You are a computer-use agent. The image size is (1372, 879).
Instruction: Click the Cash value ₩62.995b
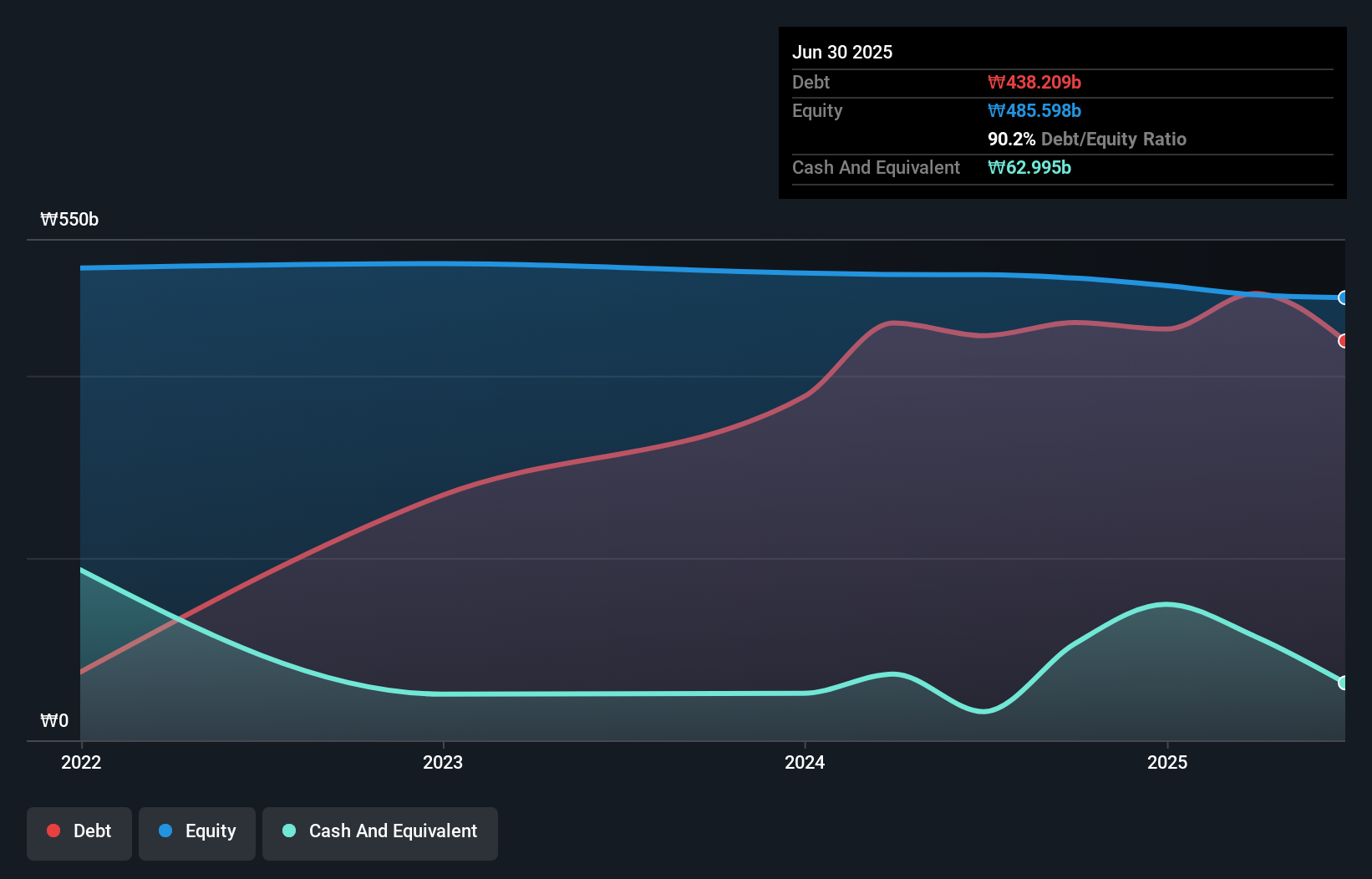pos(1029,167)
